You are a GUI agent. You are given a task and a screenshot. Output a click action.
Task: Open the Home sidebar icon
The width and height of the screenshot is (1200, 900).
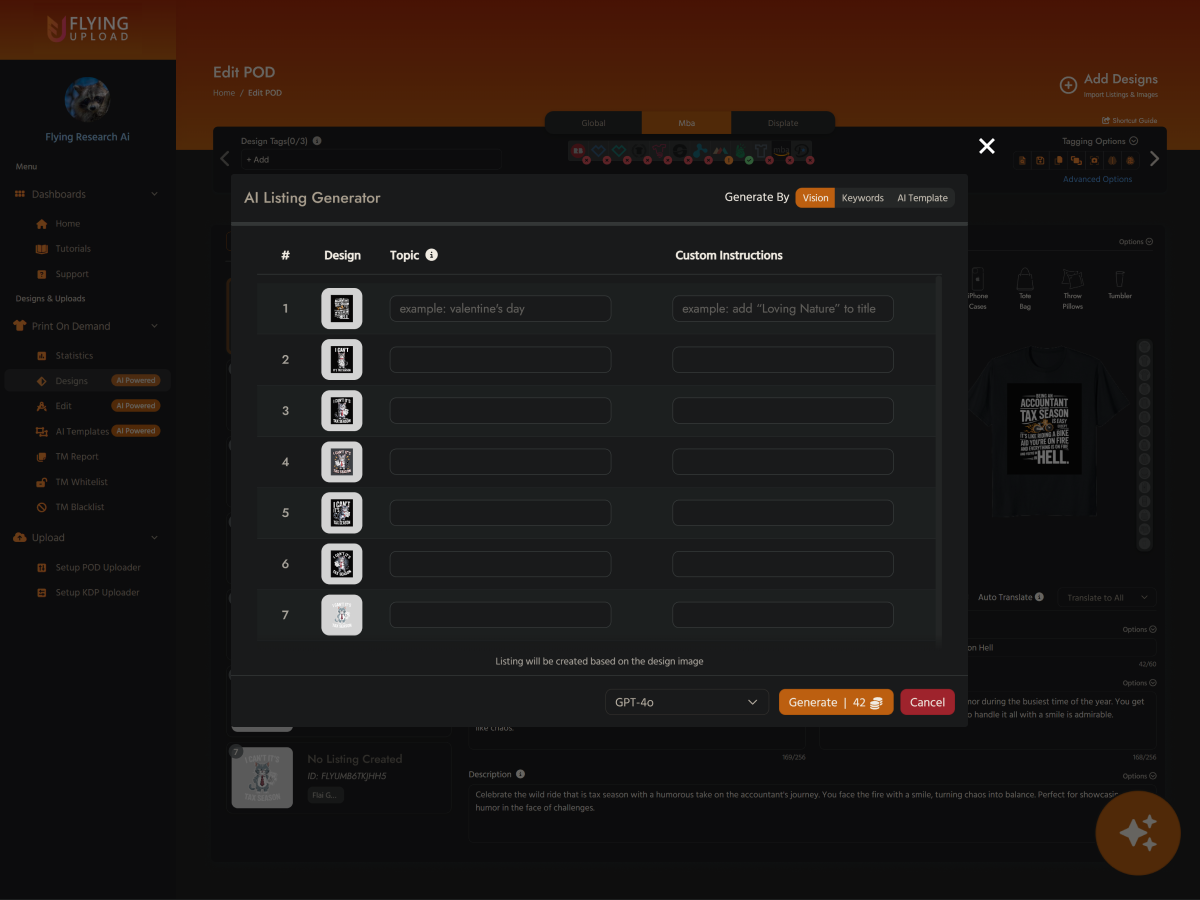point(41,224)
